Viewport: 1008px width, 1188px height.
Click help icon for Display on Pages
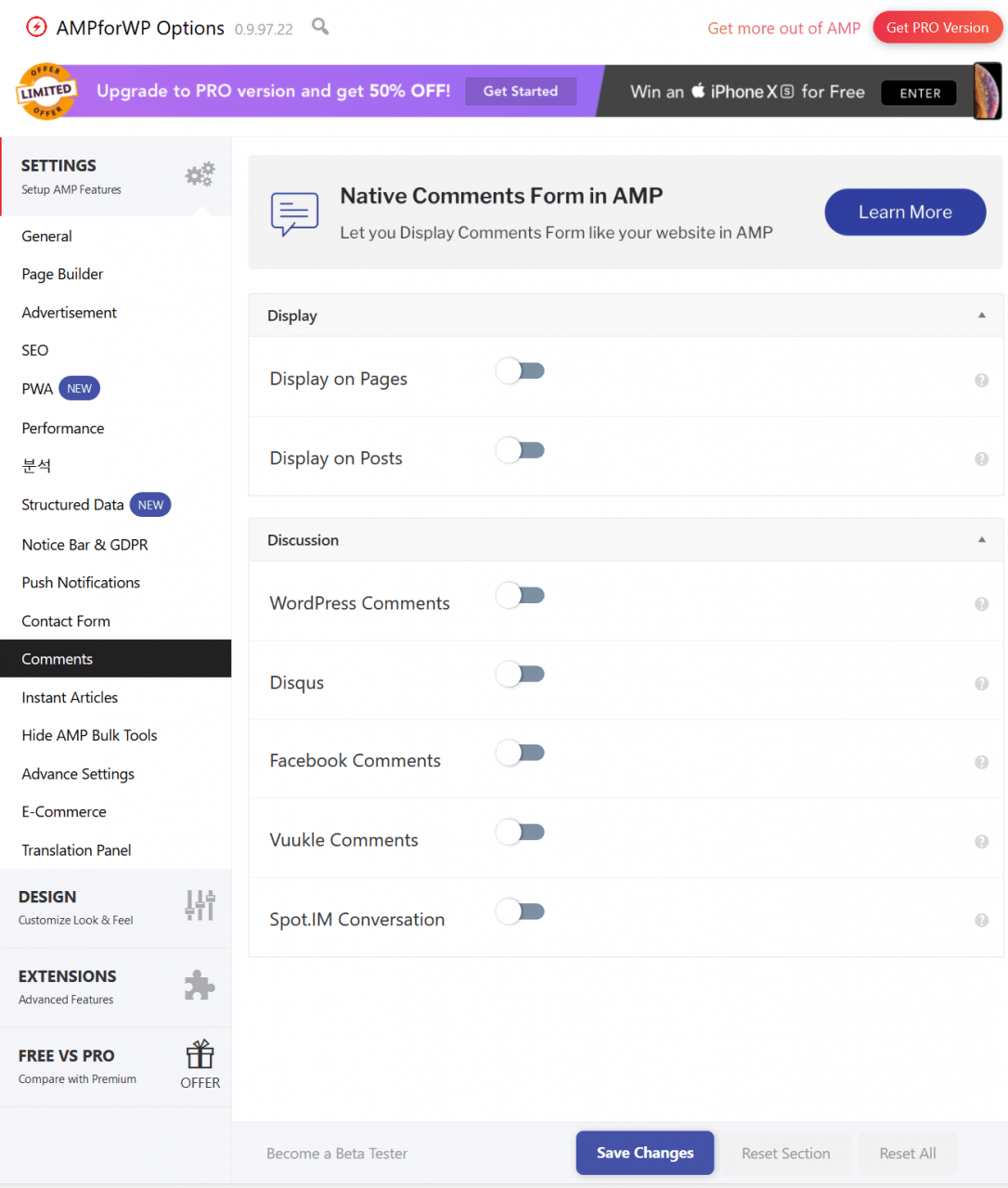coord(981,381)
